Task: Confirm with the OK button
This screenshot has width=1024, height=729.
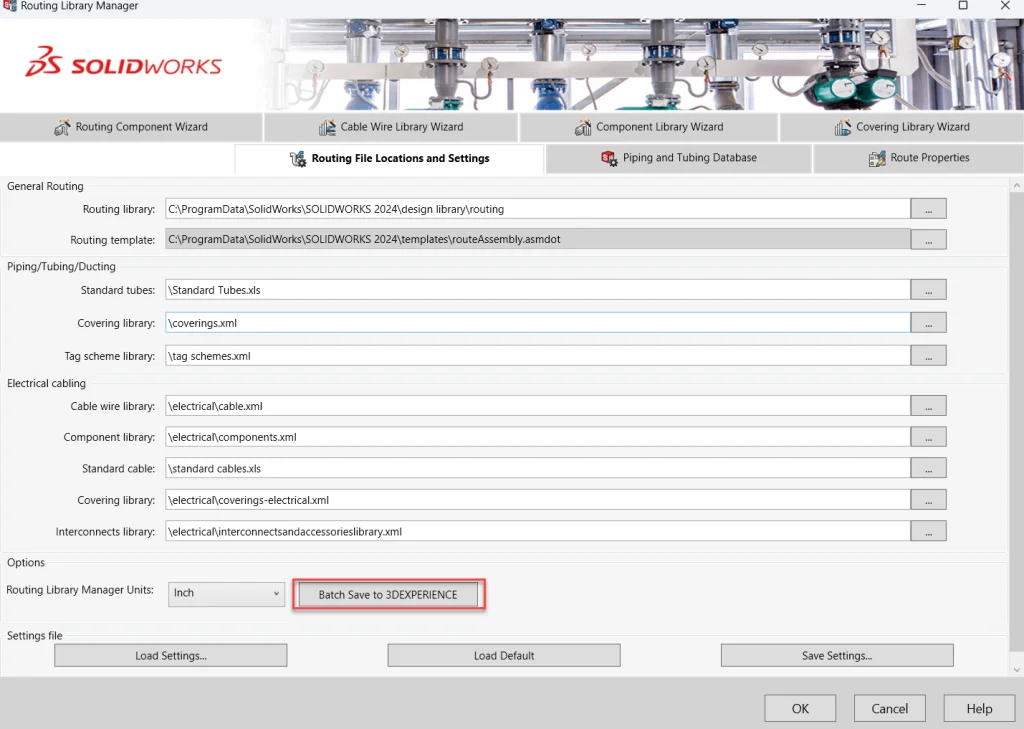Action: tap(800, 709)
